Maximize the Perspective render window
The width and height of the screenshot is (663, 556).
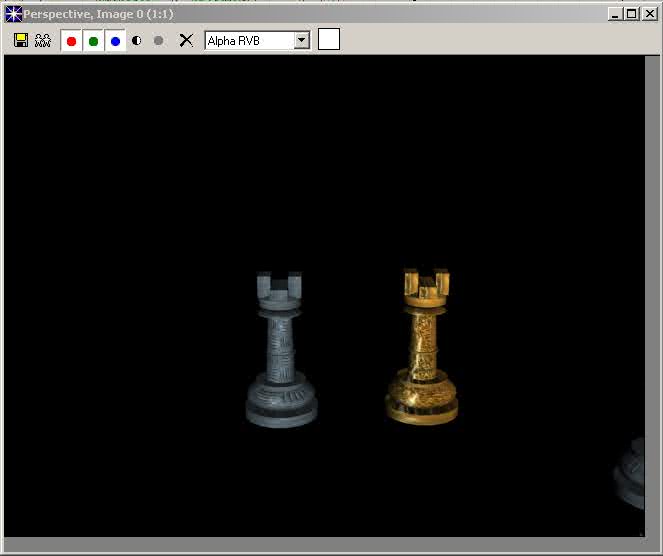pos(631,14)
